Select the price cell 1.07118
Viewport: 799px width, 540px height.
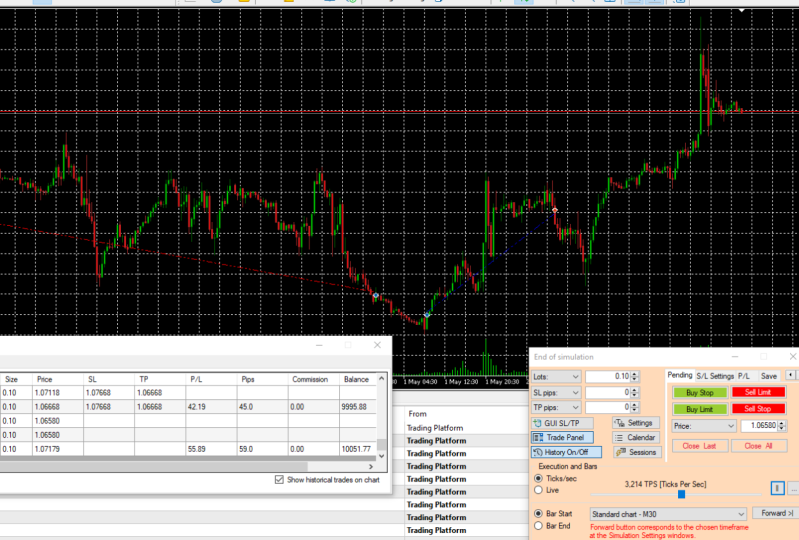click(58, 393)
